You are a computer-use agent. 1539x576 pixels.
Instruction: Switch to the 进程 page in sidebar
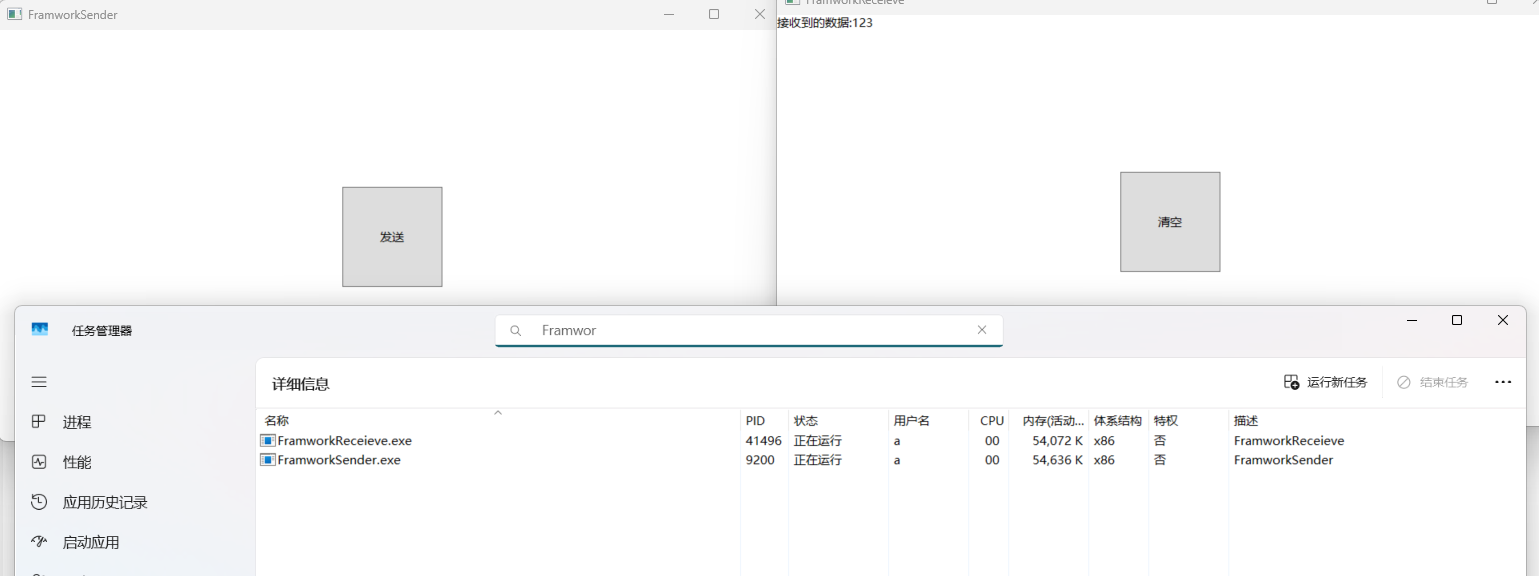click(76, 422)
